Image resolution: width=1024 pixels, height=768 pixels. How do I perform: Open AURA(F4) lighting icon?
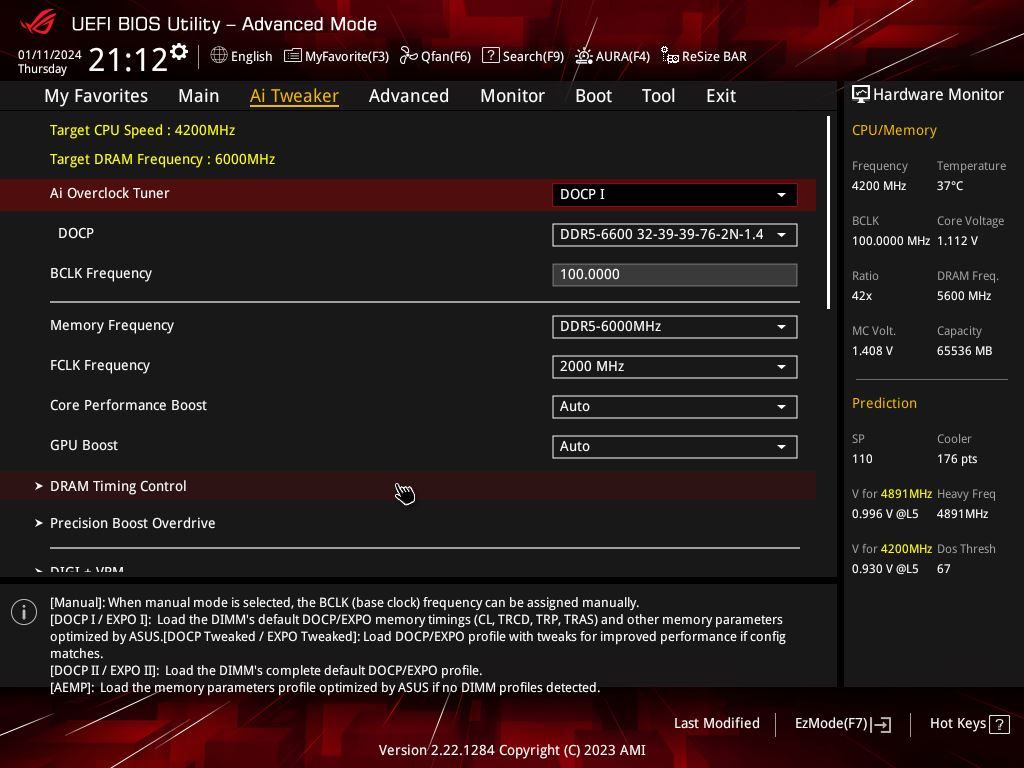click(584, 56)
